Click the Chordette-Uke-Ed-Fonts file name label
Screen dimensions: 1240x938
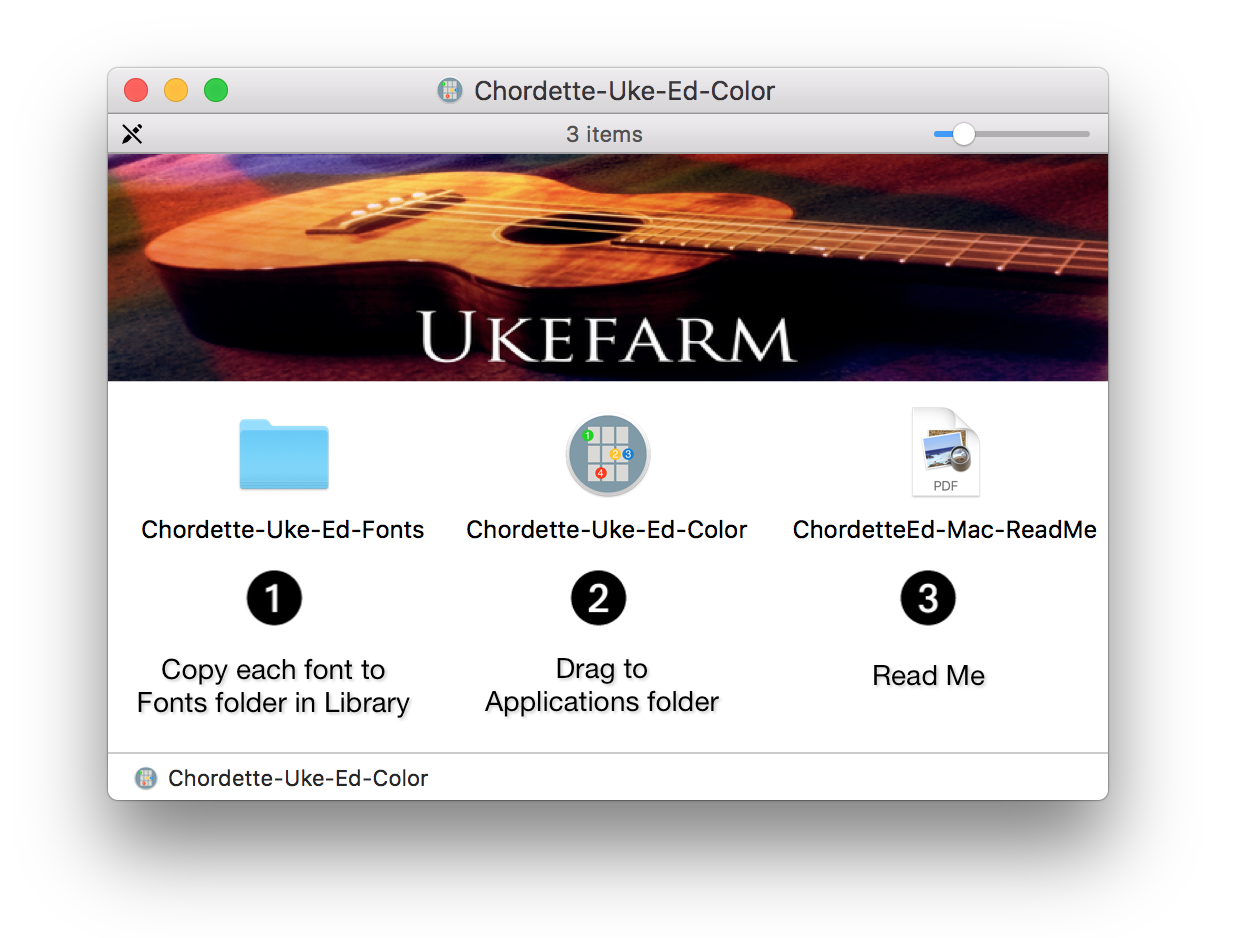click(x=283, y=530)
